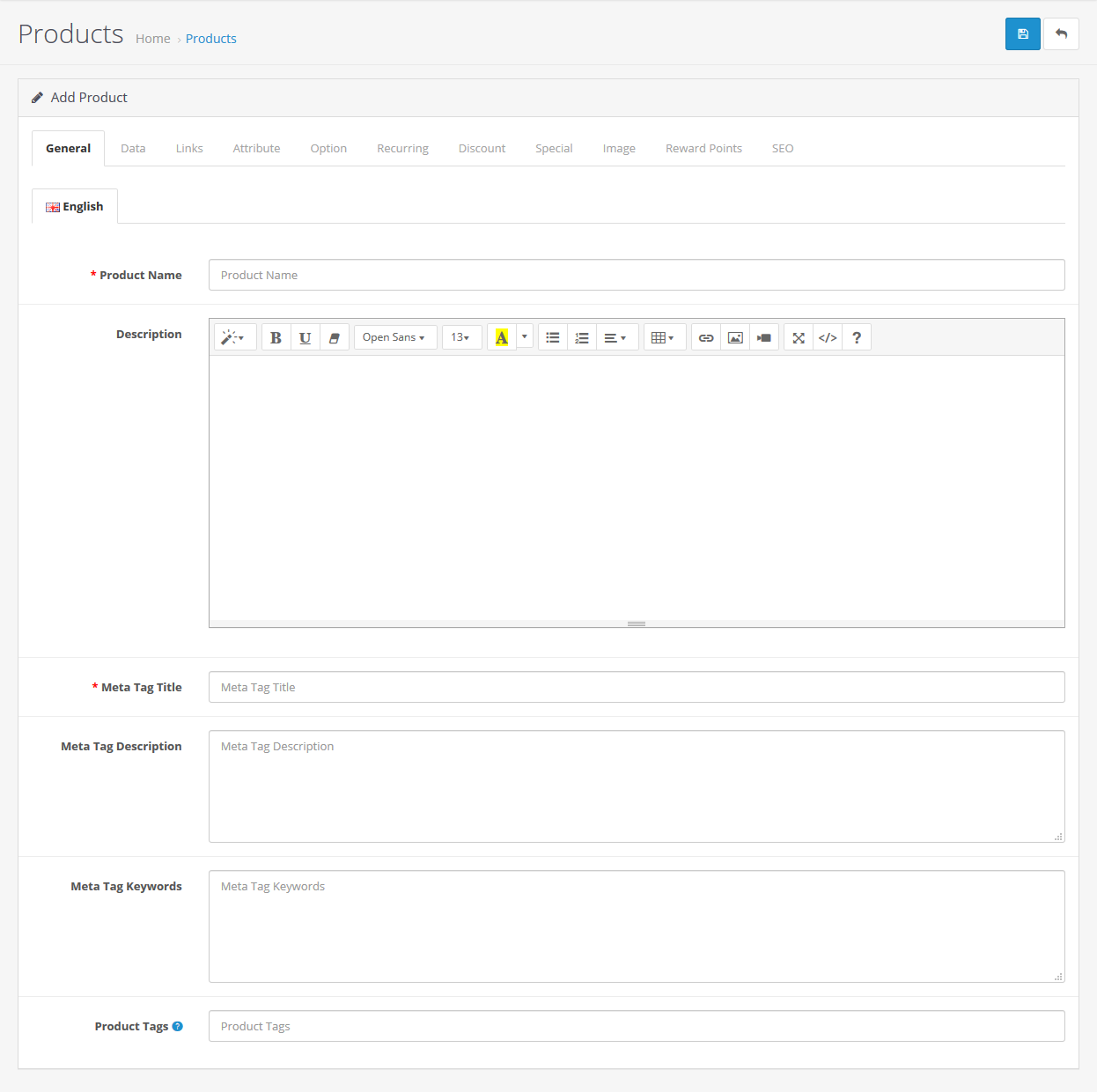Insert an ordered numbered list
This screenshot has width=1097, height=1092.
click(582, 337)
